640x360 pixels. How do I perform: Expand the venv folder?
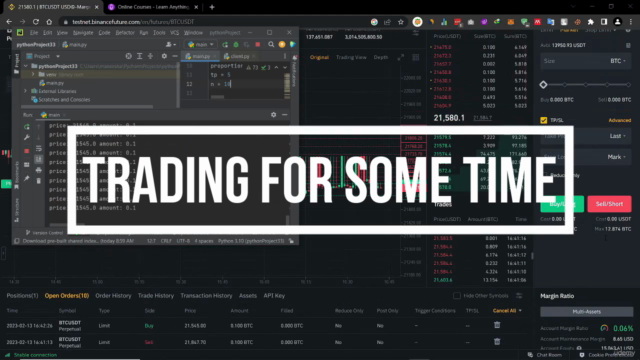[33, 74]
